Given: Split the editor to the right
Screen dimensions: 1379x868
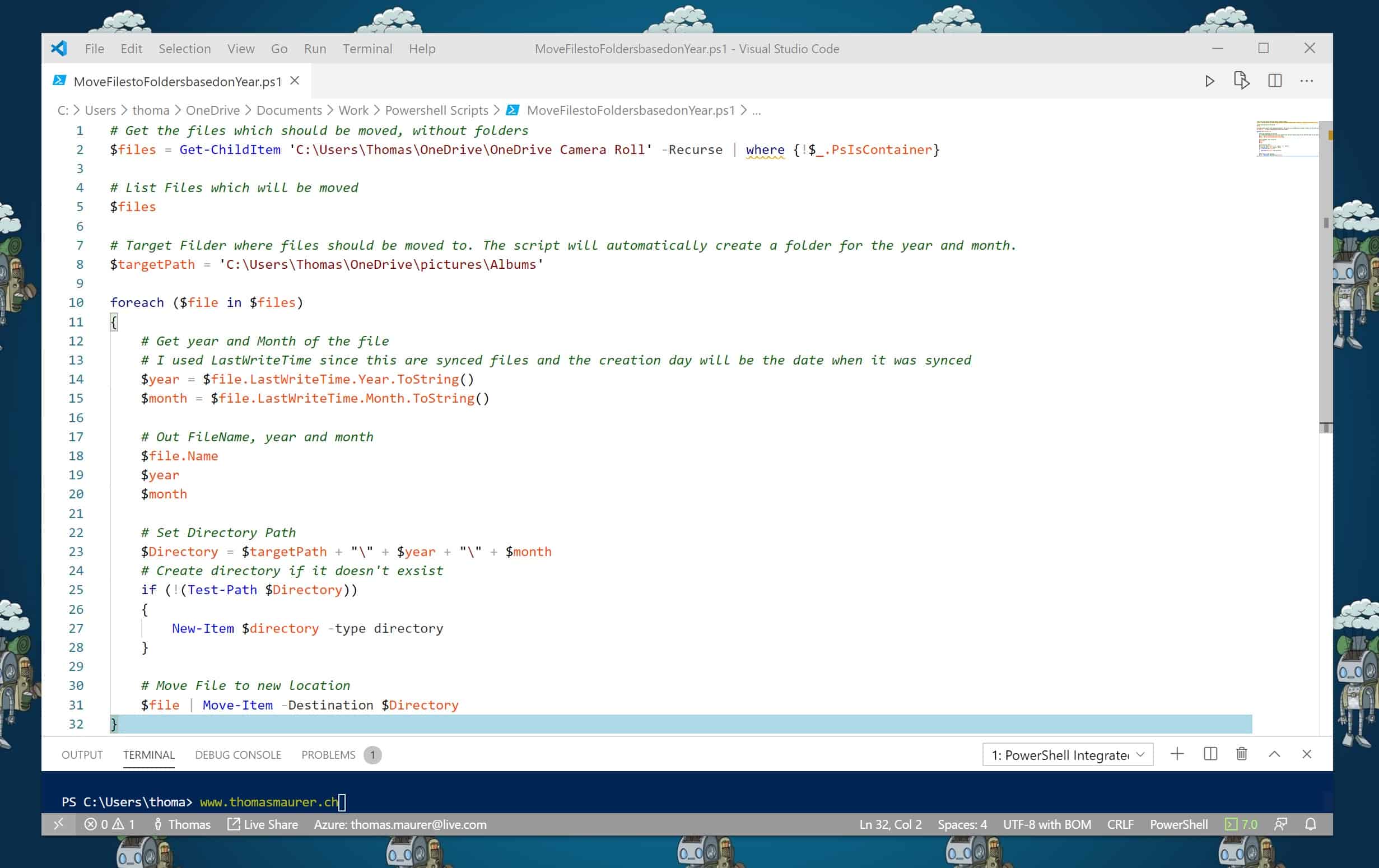Looking at the screenshot, I should [1274, 81].
